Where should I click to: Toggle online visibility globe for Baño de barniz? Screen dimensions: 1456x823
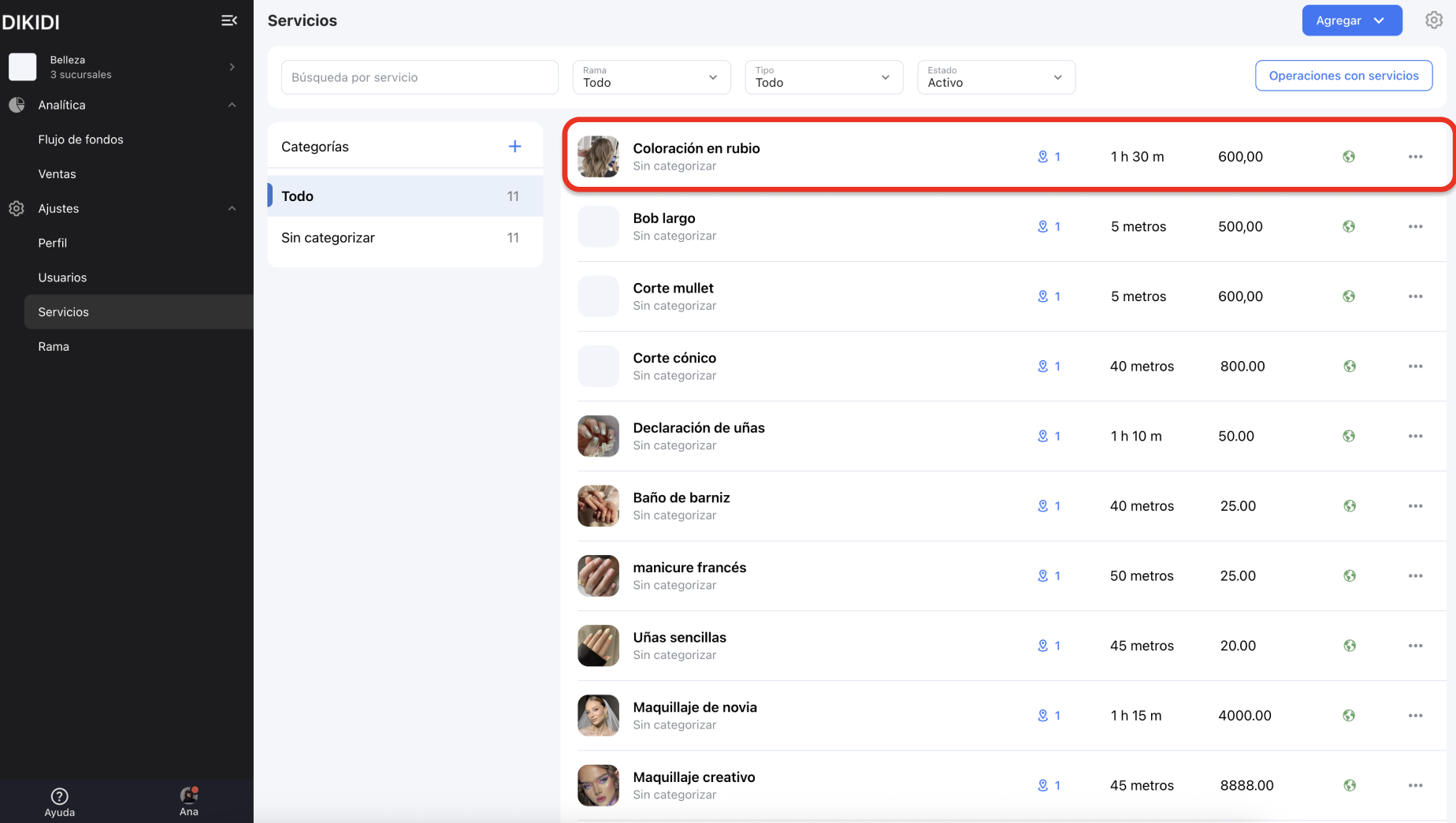tap(1349, 506)
